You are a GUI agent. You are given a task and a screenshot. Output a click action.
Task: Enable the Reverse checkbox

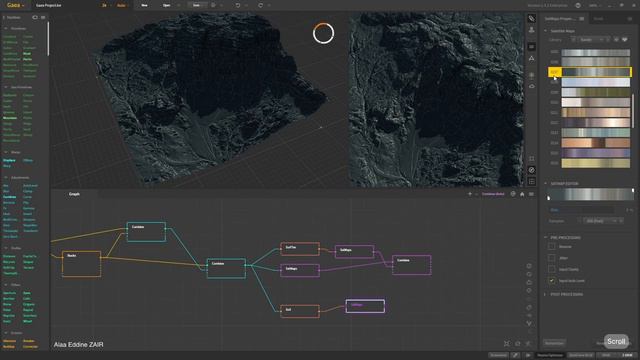pyautogui.click(x=552, y=247)
